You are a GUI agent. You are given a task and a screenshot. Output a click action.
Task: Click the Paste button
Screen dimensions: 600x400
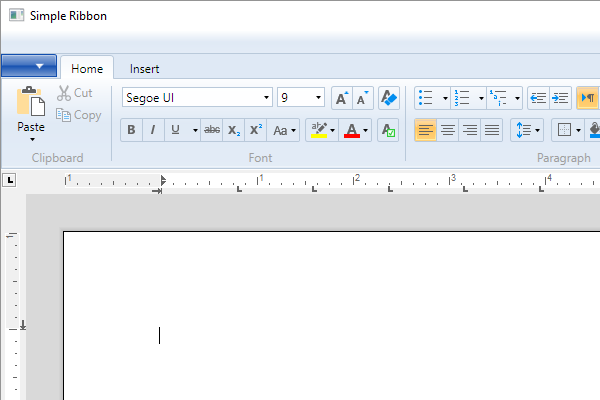tap(31, 108)
